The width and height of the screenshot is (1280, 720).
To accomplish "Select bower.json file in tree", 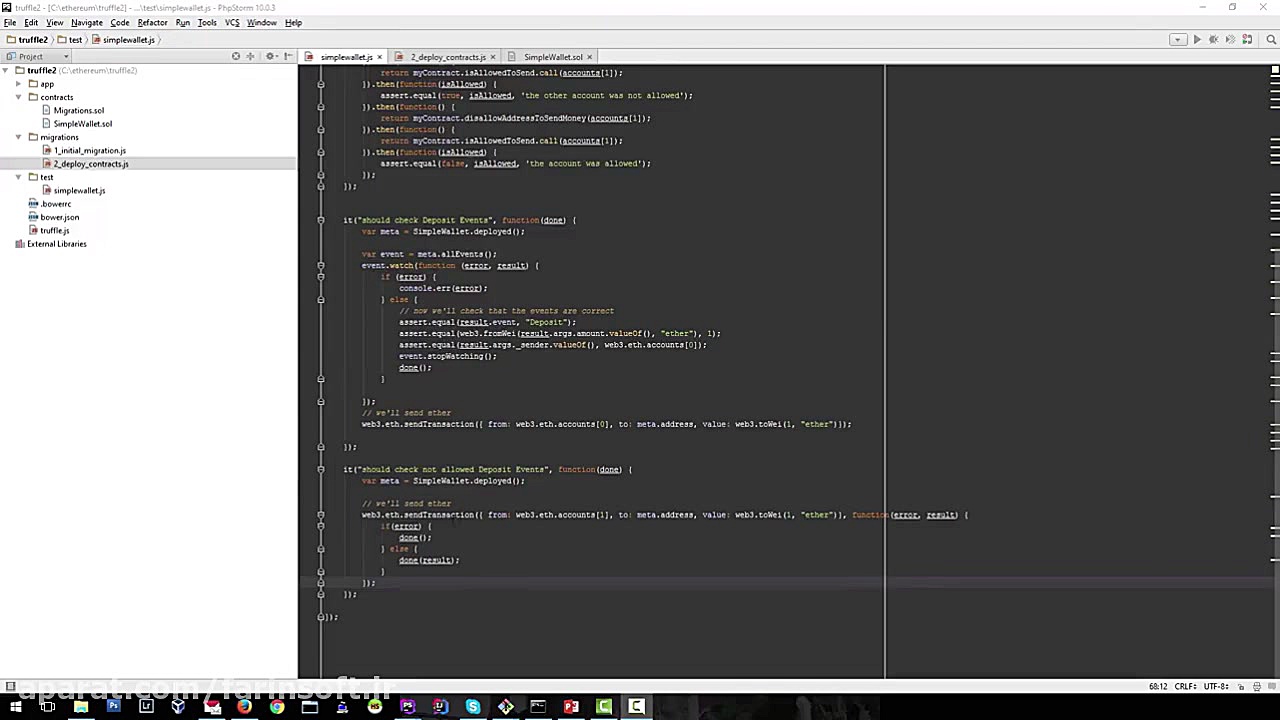I will pyautogui.click(x=60, y=217).
